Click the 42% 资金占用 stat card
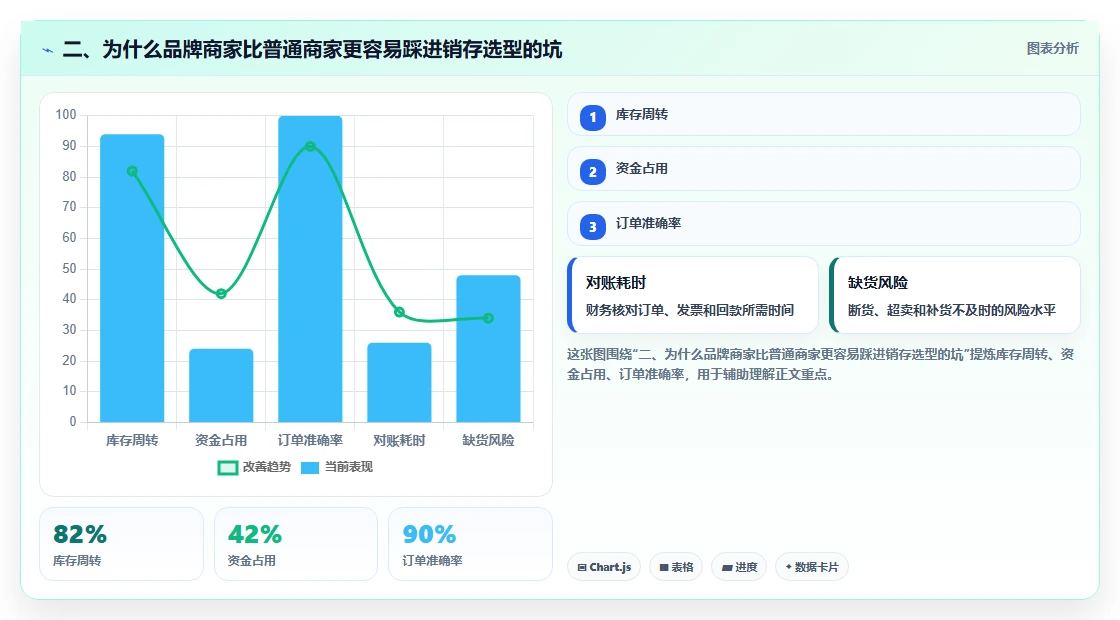The height and width of the screenshot is (620, 1120). [x=296, y=544]
